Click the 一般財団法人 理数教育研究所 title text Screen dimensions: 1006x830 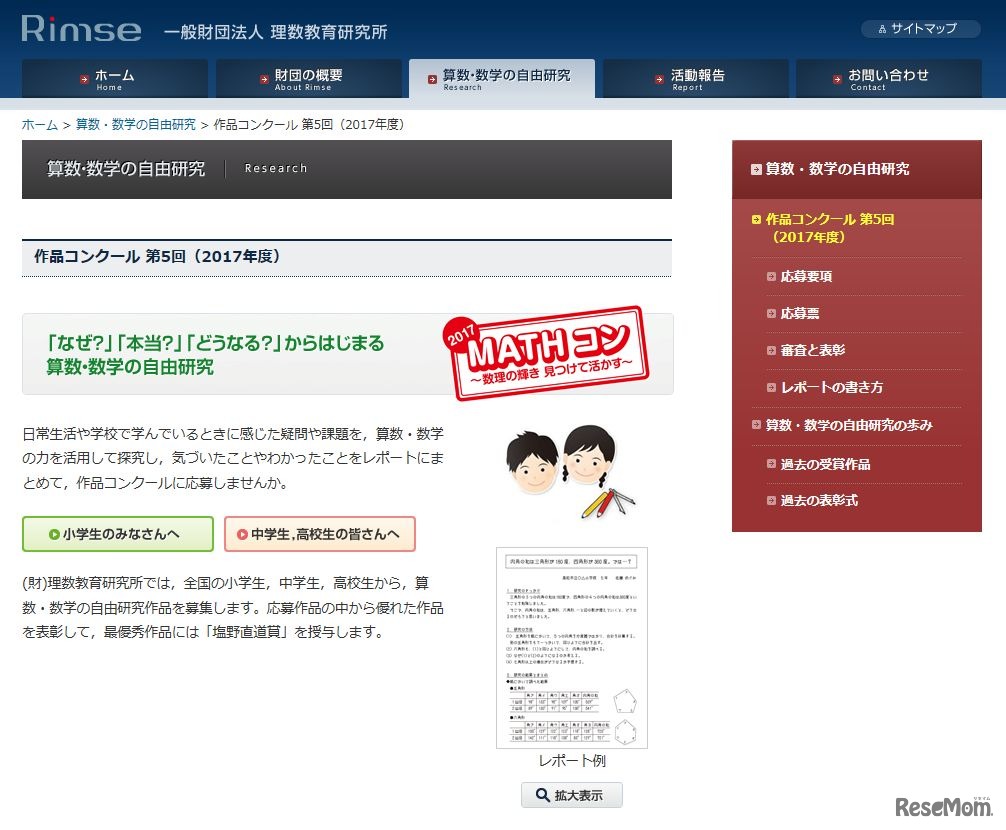point(275,32)
